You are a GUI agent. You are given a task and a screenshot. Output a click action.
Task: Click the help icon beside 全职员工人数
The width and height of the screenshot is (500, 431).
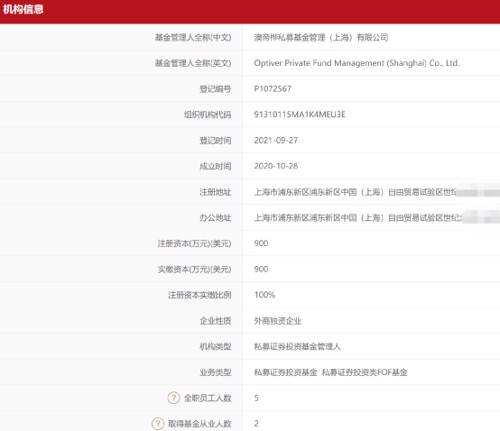click(x=174, y=398)
